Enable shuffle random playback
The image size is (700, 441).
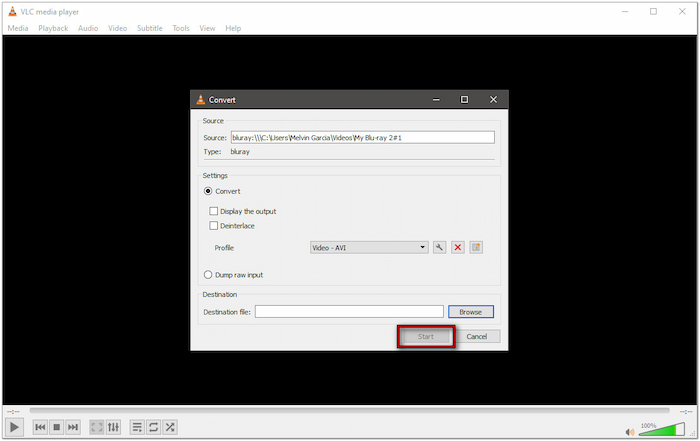tap(169, 427)
